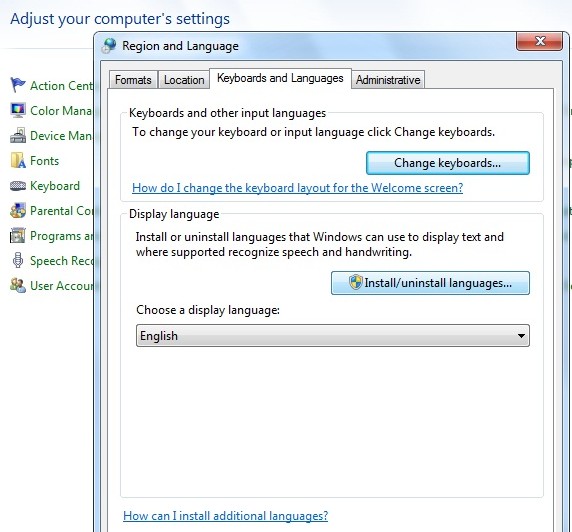Open the Welcome screen keyboard layout help link
The width and height of the screenshot is (572, 532).
pos(297,188)
